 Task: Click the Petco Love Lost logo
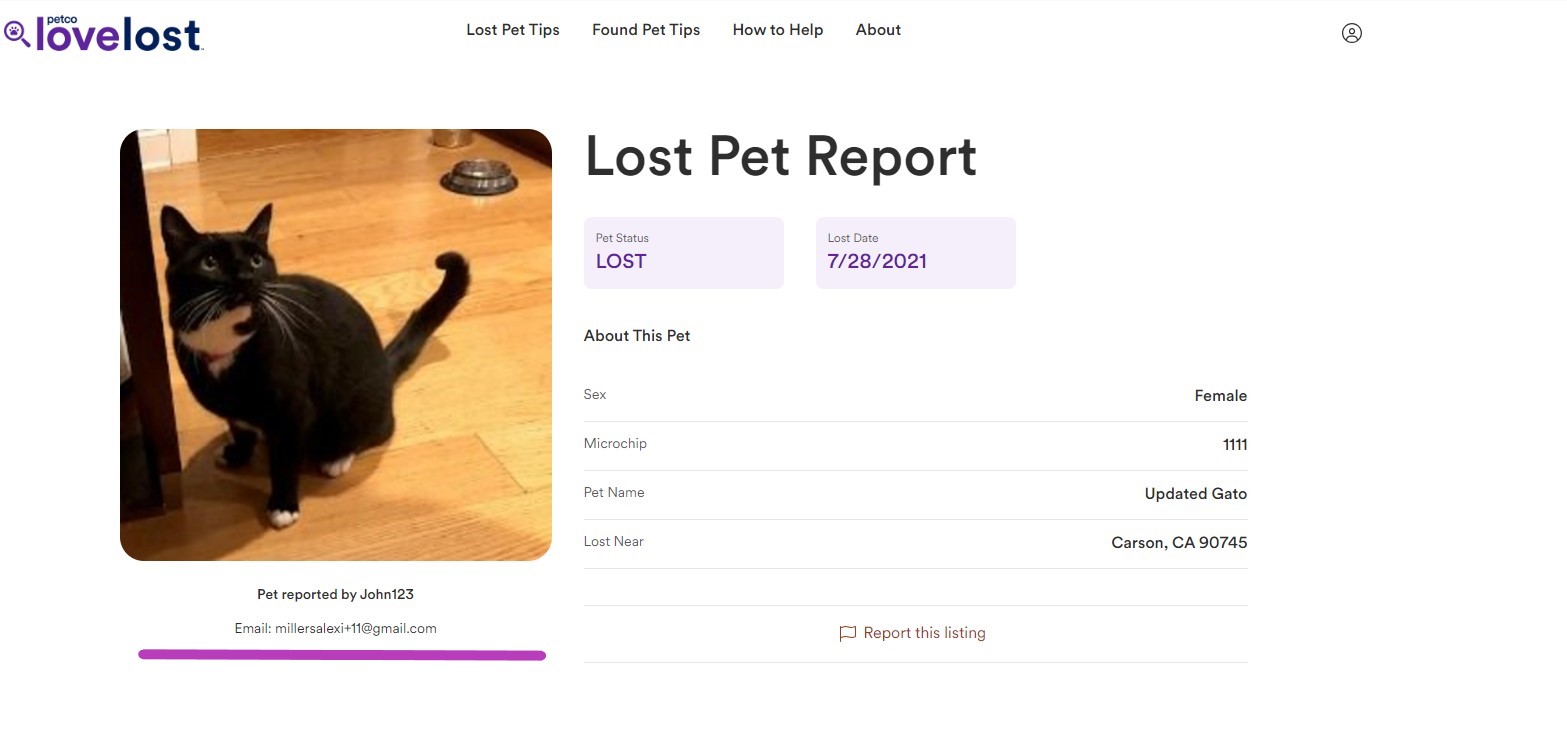click(103, 33)
